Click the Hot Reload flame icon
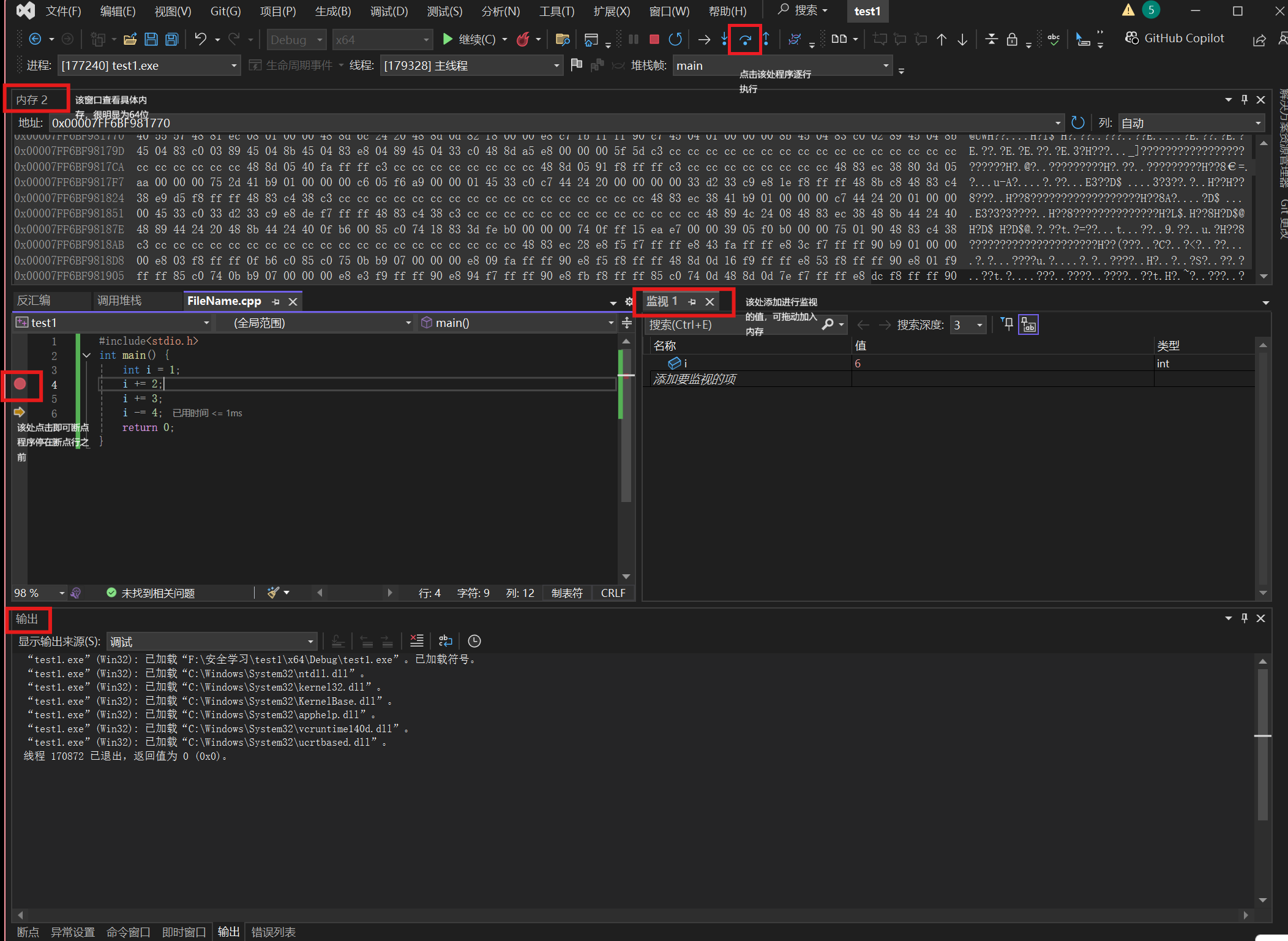The width and height of the screenshot is (1288, 941). pyautogui.click(x=523, y=40)
